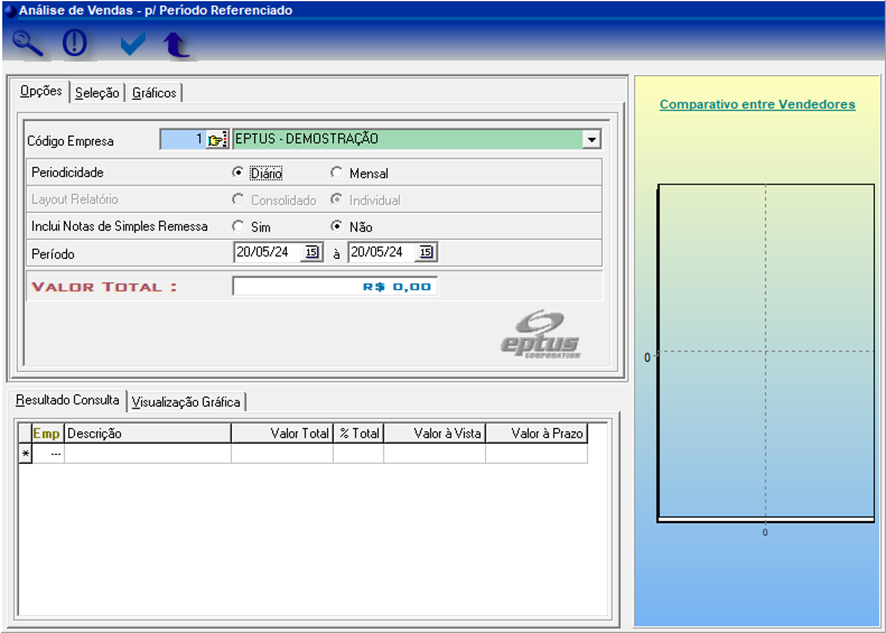Click the curved back arrow icon

point(176,44)
